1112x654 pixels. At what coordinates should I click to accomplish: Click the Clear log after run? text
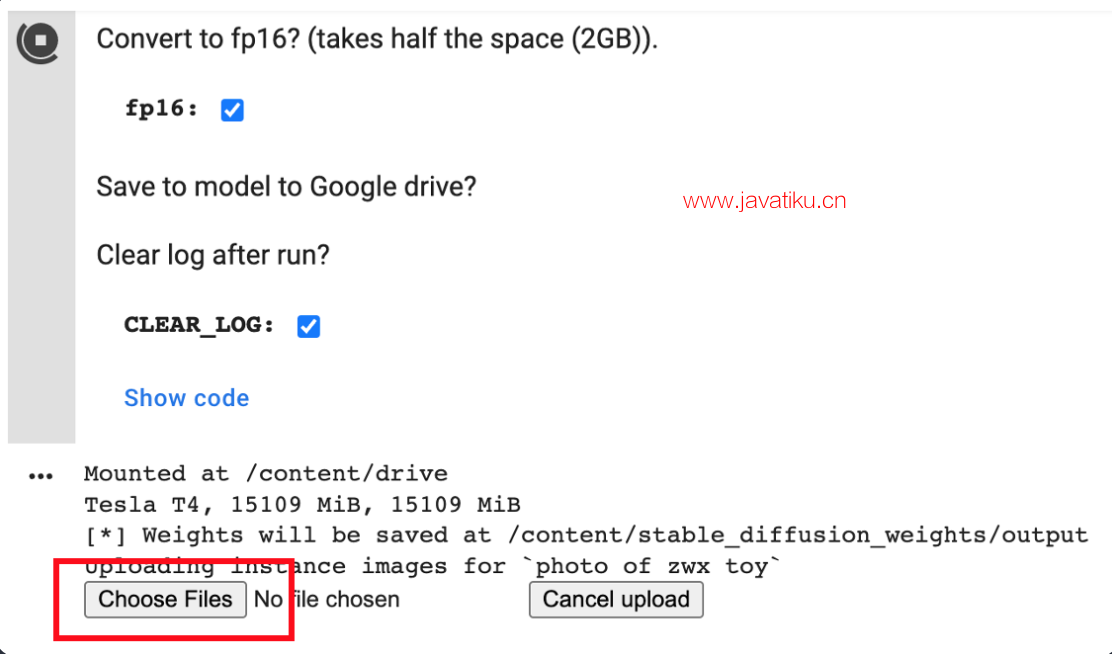(x=213, y=255)
